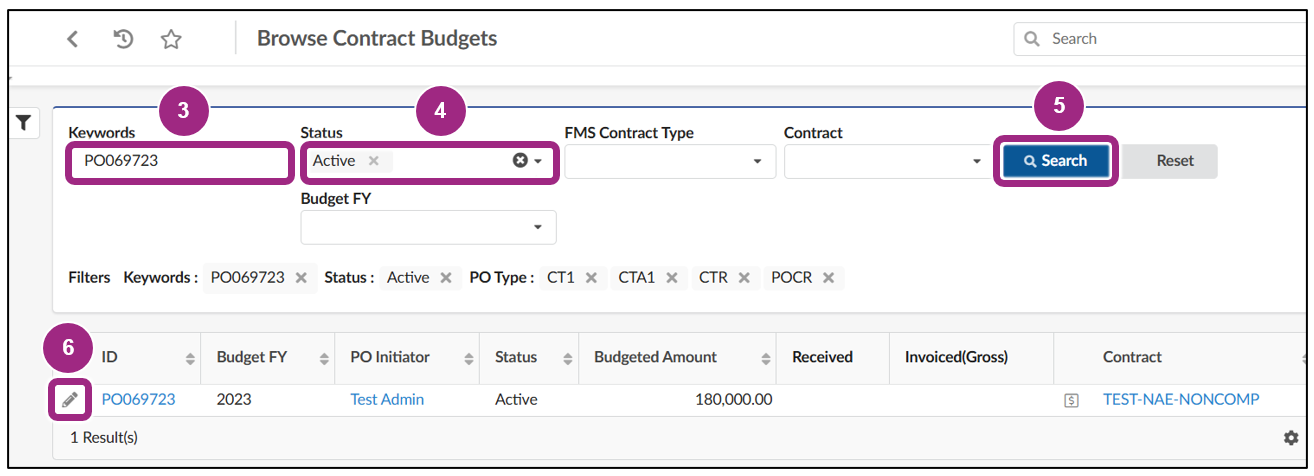
Task: Open Test Admin initiator link
Action: [387, 399]
